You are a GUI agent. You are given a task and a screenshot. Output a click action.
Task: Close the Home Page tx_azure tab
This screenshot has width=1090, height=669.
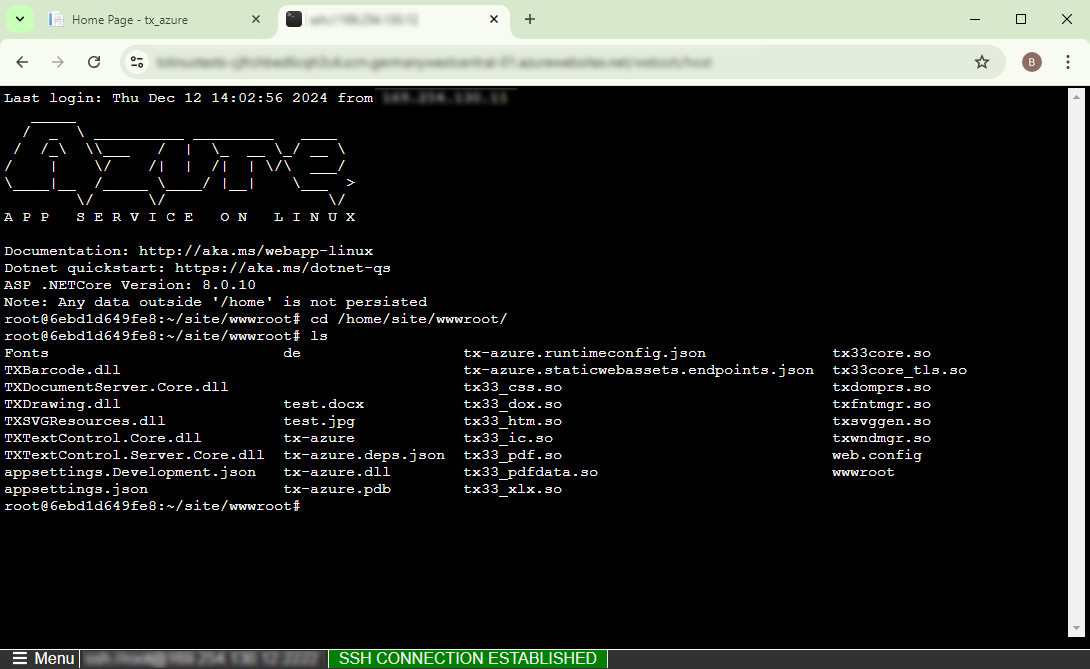tap(256, 19)
